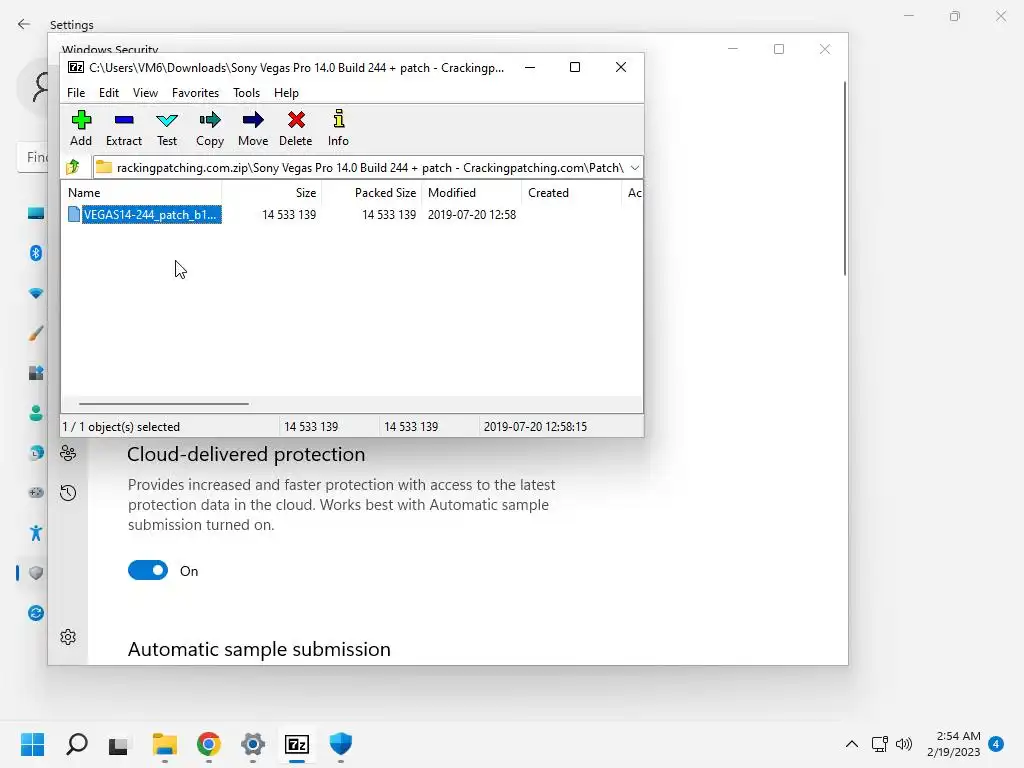Click the red Delete icon

296,128
